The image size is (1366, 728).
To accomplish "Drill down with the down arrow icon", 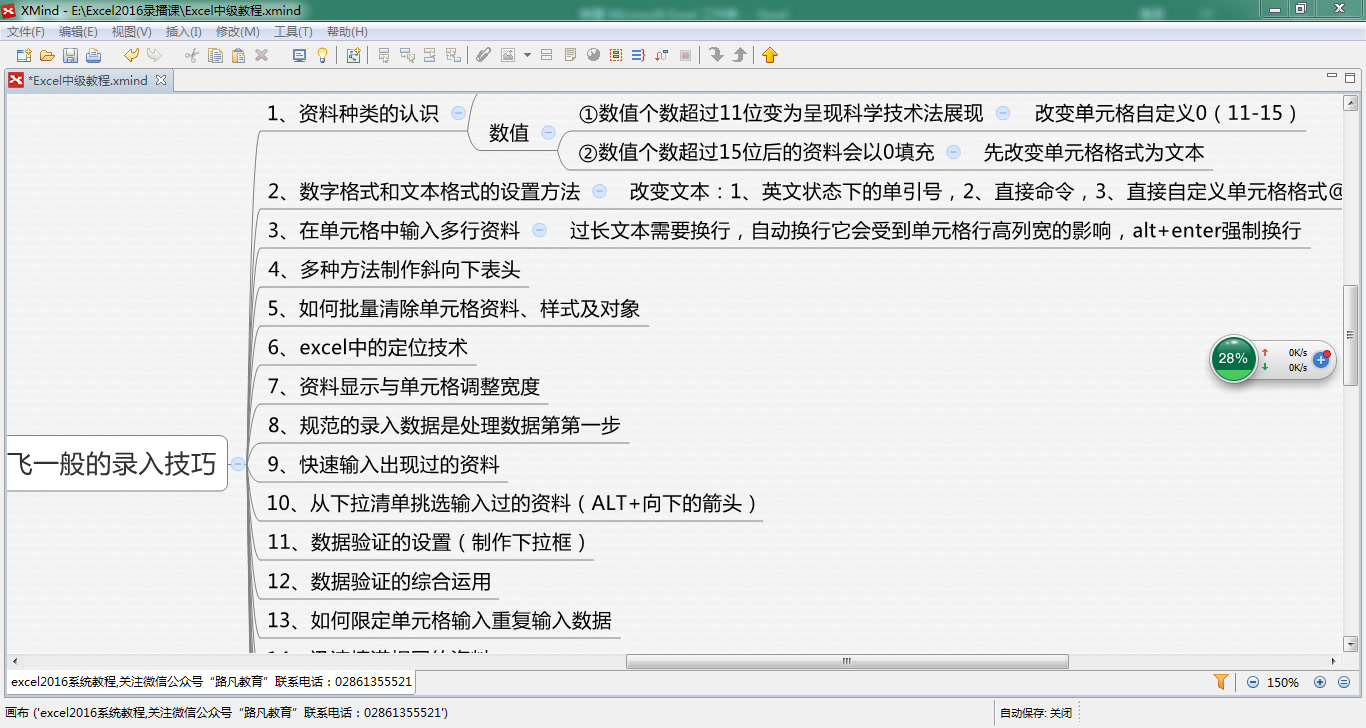I will (716, 55).
